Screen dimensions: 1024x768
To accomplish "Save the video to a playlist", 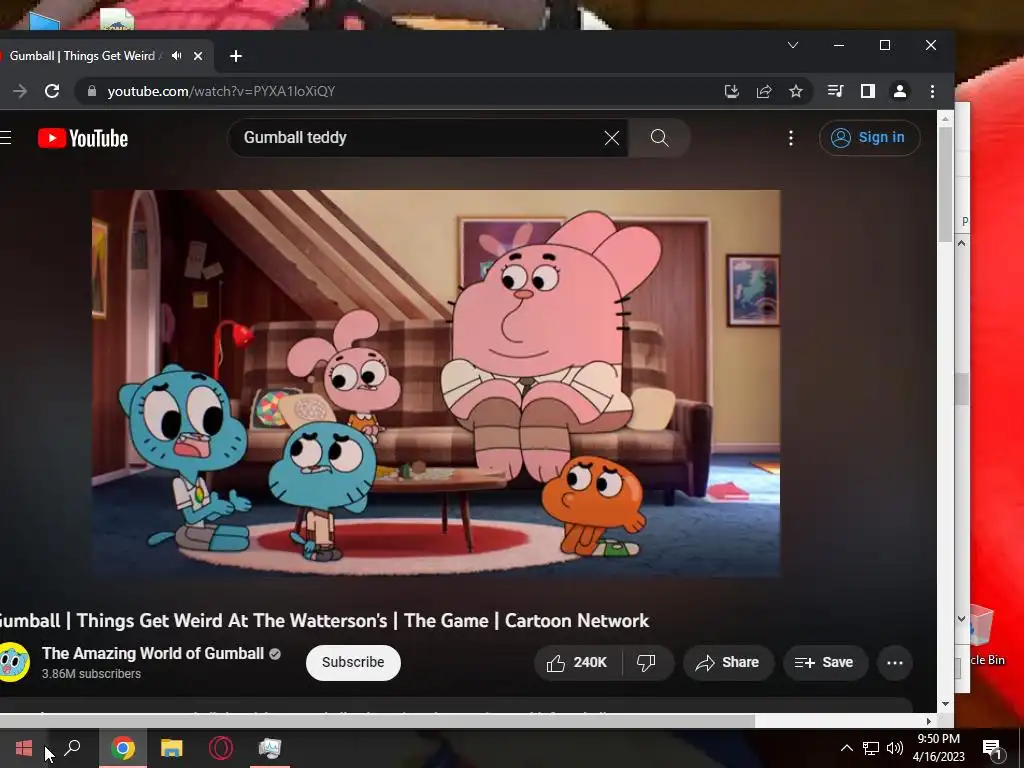I will pyautogui.click(x=825, y=663).
